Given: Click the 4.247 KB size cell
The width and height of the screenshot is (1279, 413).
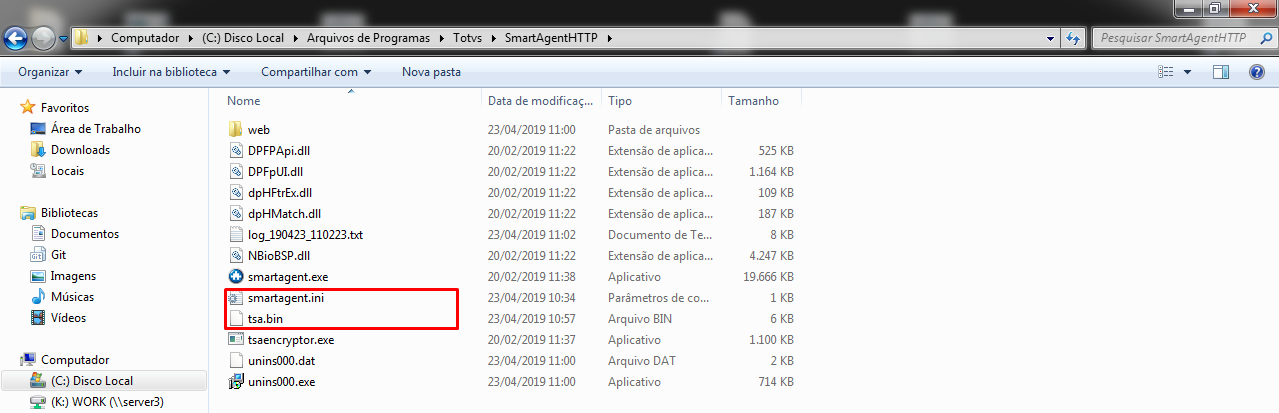Looking at the screenshot, I should pos(772,256).
